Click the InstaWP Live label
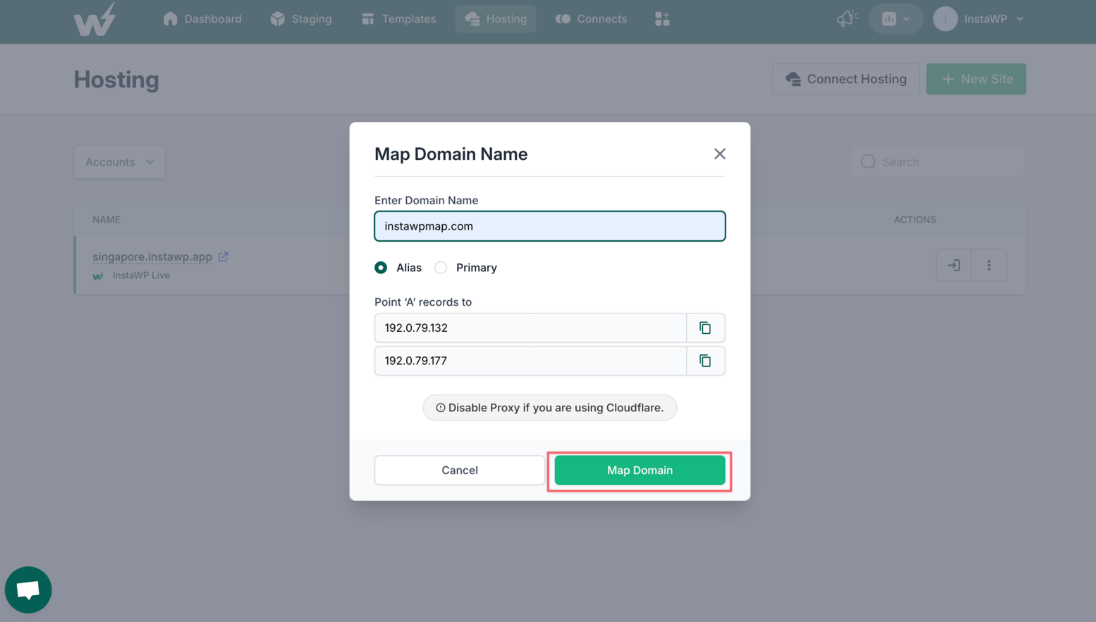 (140, 275)
